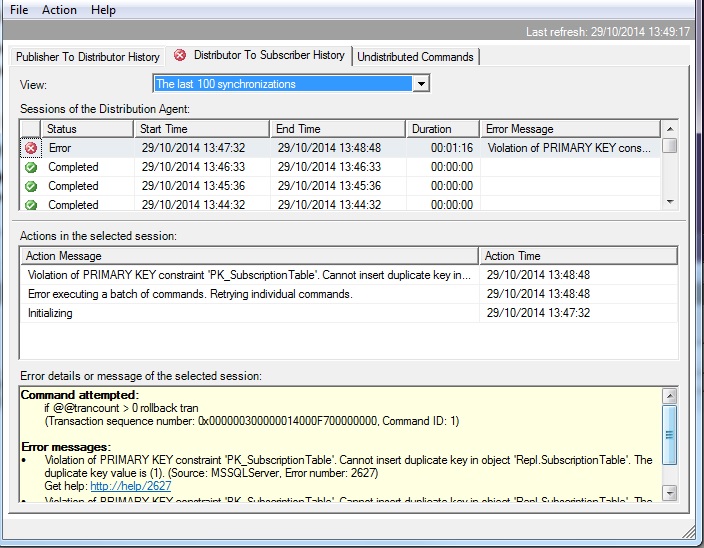Open the Action menu

59,10
